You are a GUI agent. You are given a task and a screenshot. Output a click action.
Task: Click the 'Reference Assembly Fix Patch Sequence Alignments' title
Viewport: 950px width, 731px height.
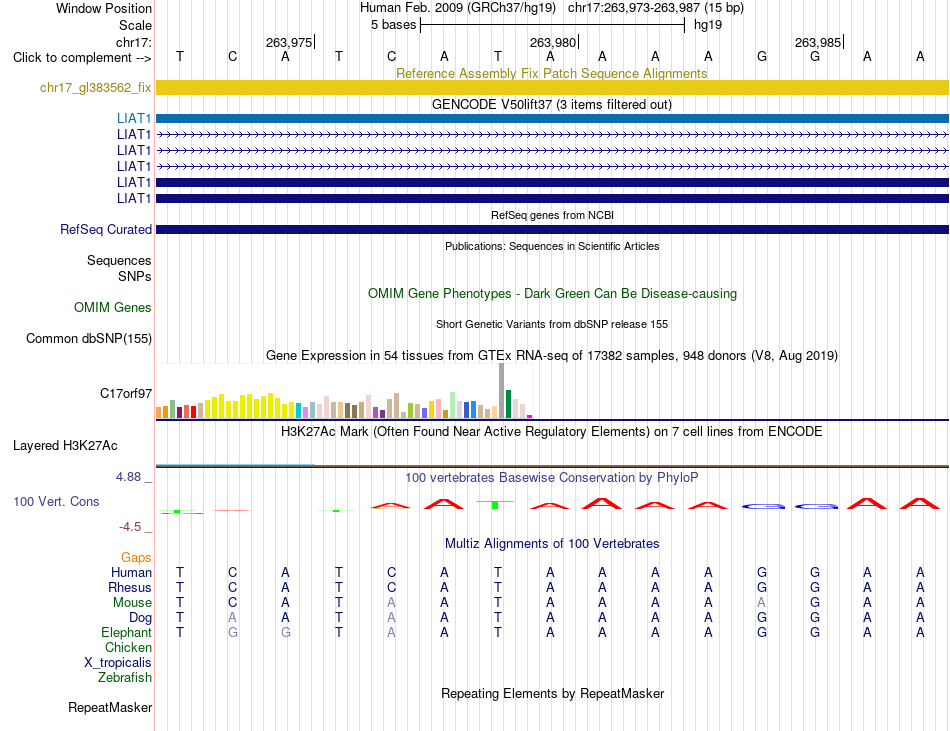[551, 73]
